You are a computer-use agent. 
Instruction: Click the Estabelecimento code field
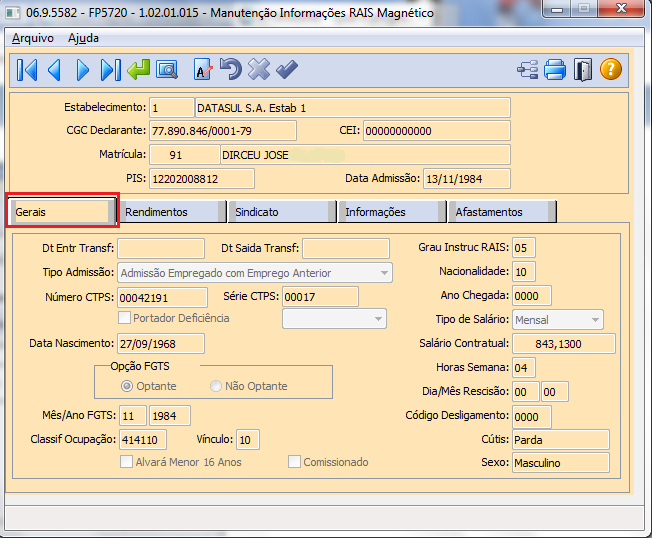coord(172,108)
